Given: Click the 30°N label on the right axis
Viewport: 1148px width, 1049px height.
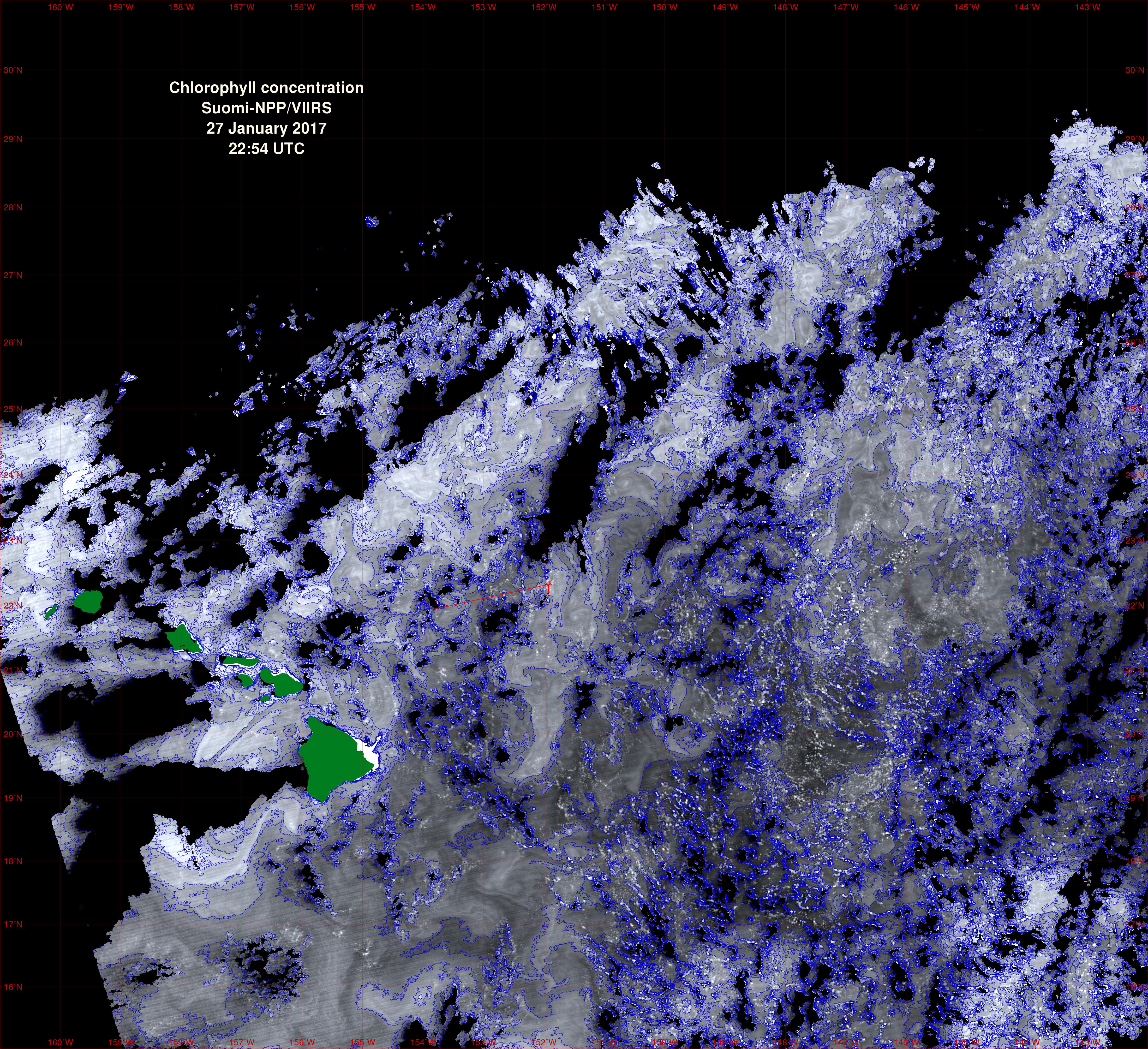Looking at the screenshot, I should (1134, 70).
